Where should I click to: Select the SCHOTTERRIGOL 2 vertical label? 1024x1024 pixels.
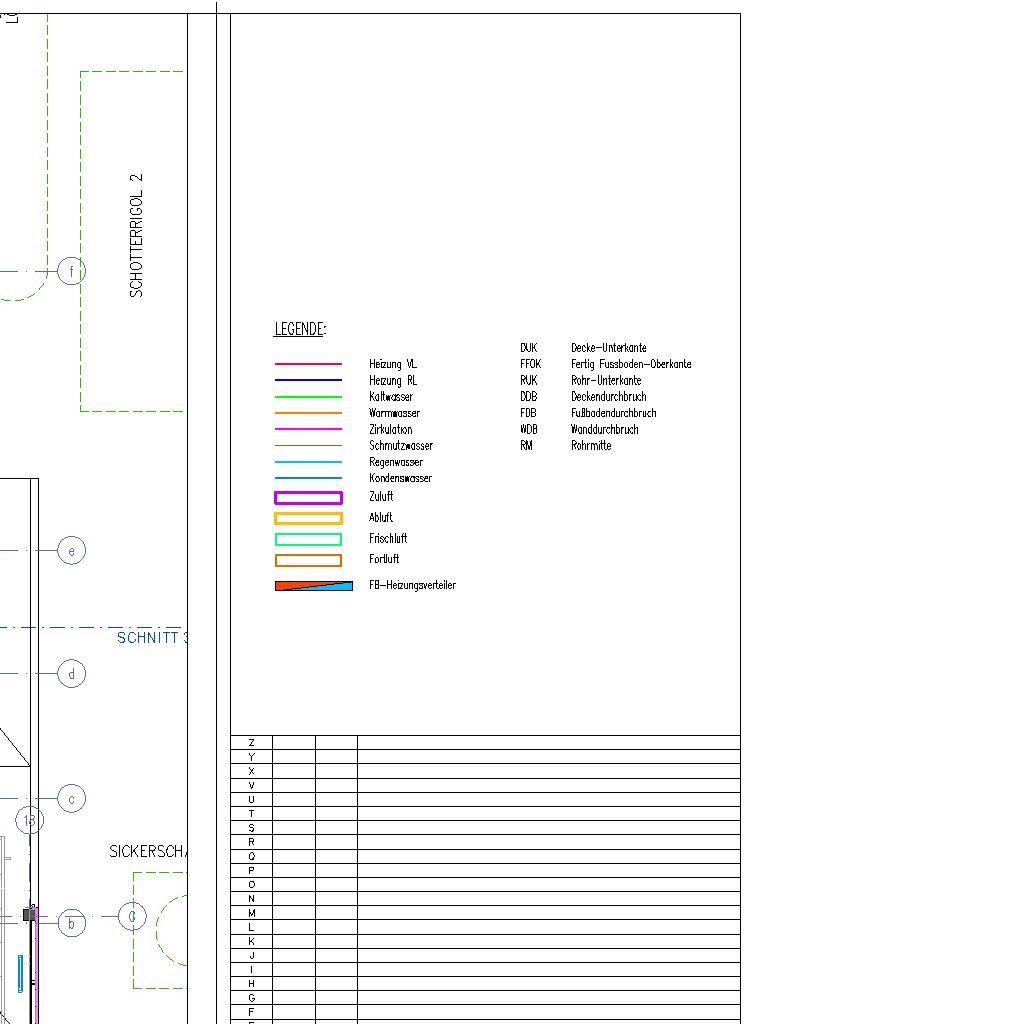[x=137, y=235]
